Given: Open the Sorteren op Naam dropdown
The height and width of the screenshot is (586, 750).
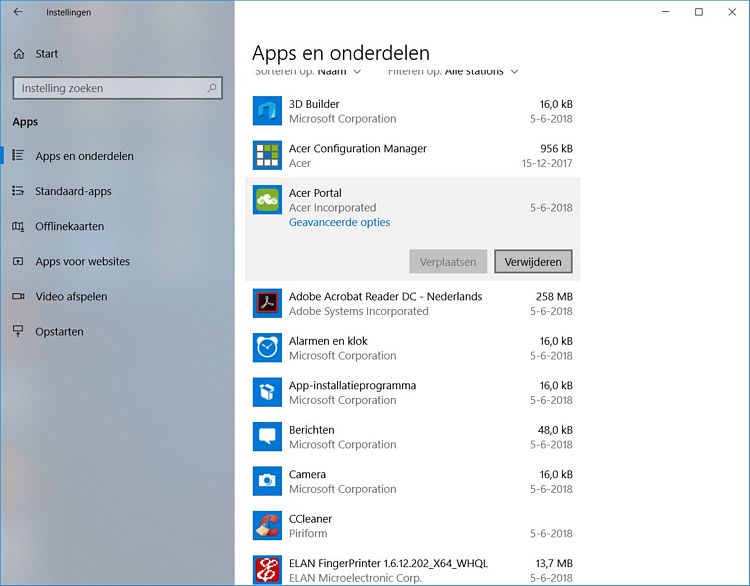Looking at the screenshot, I should (x=308, y=71).
